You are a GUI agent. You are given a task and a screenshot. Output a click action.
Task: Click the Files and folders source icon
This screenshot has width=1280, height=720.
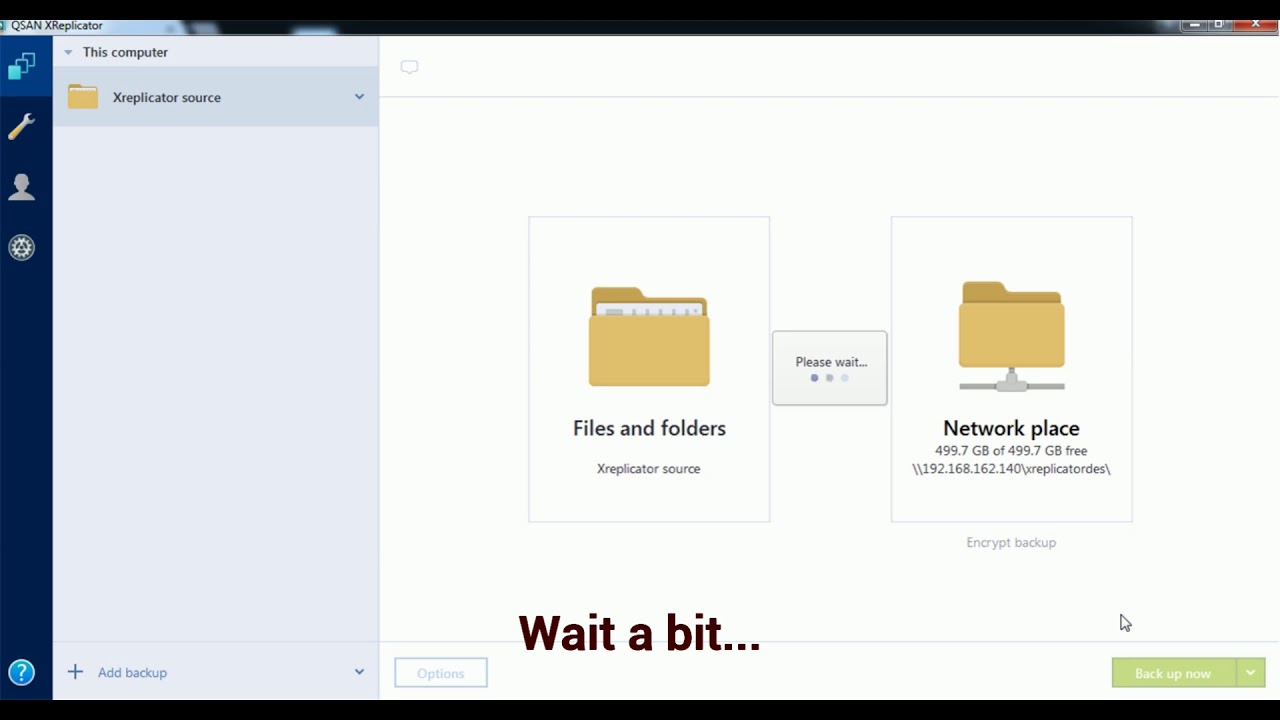coord(649,337)
